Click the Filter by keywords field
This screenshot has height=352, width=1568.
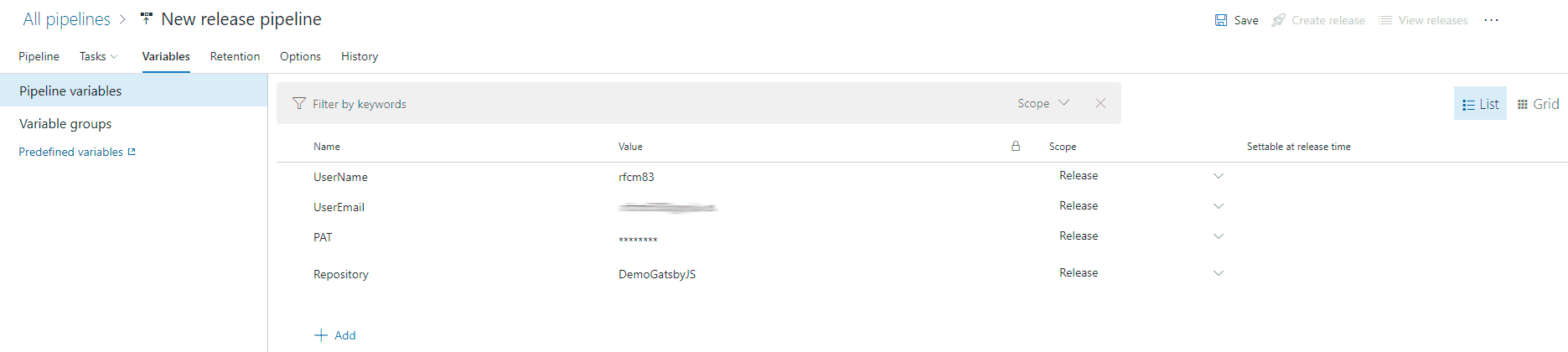(x=654, y=104)
